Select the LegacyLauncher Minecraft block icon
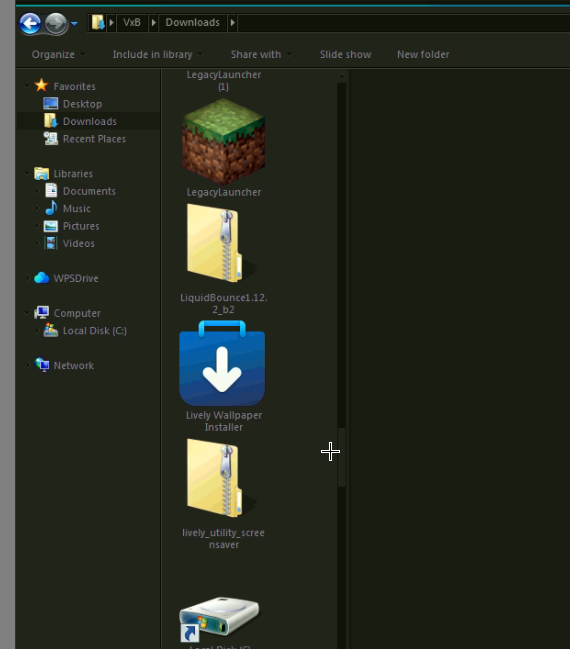 click(x=224, y=142)
